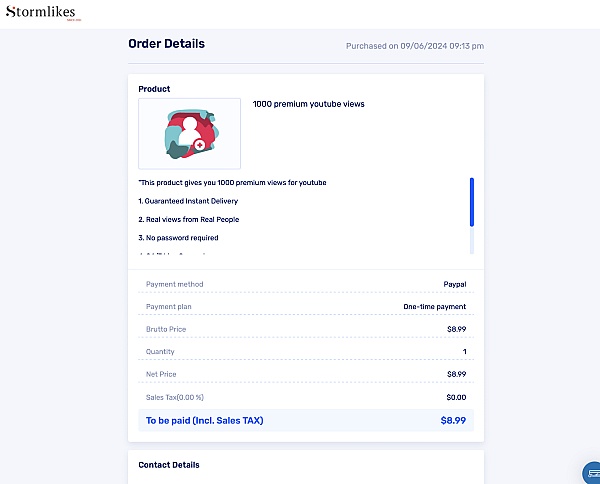
Task: Click the product description scrollbar thumb
Action: [x=472, y=202]
